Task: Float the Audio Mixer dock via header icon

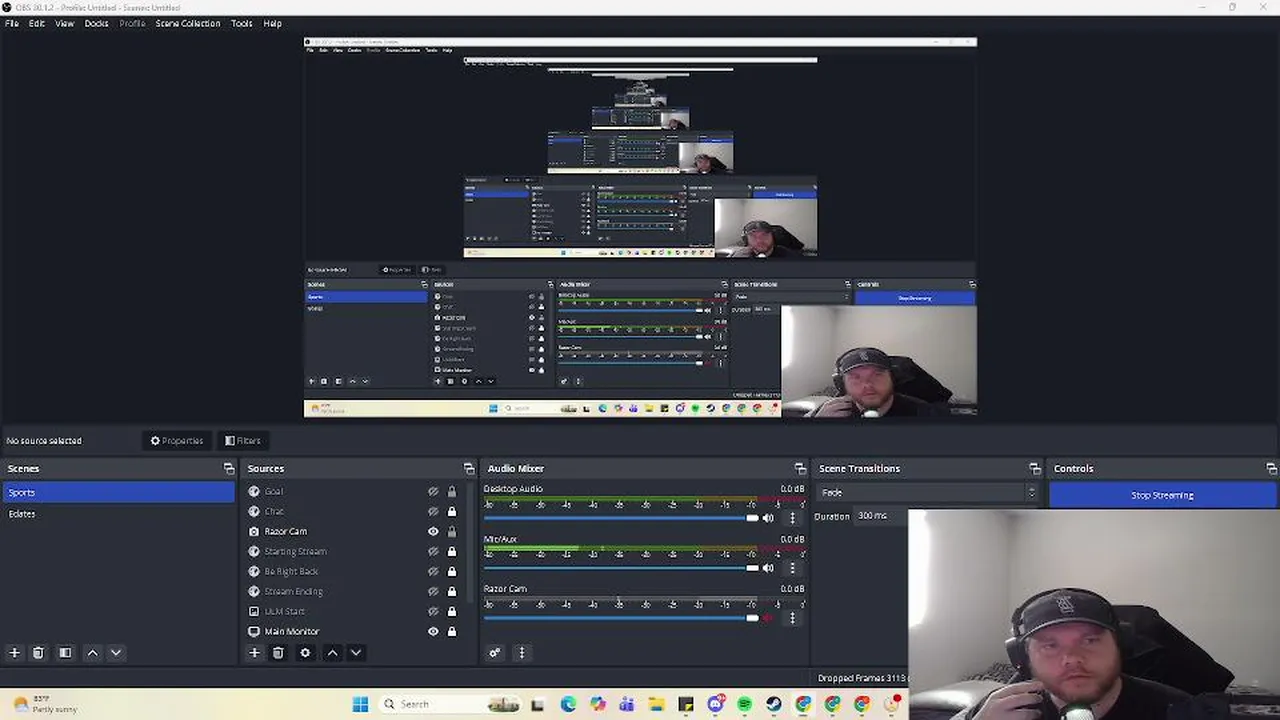Action: 800,468
